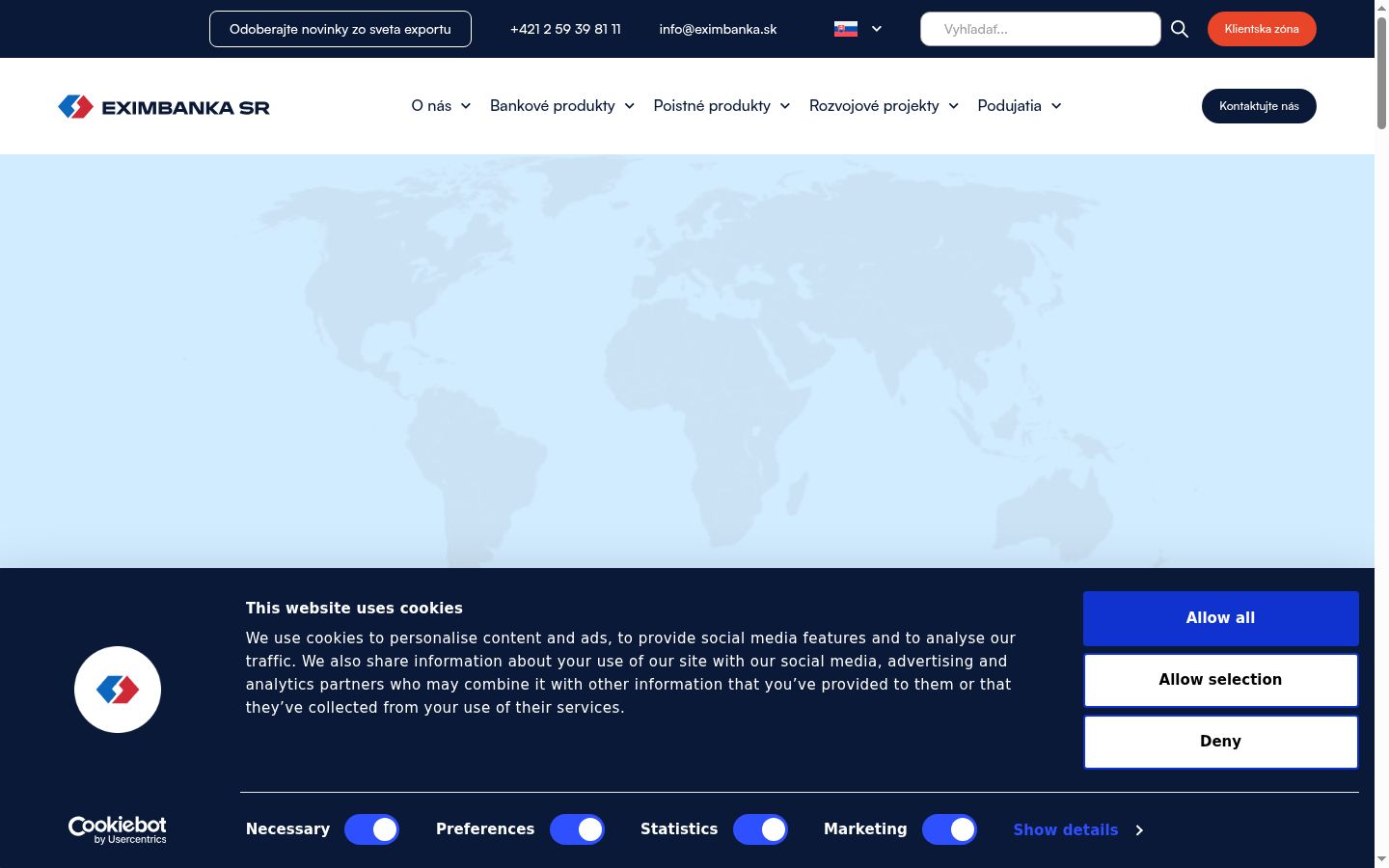The width and height of the screenshot is (1389, 868).
Task: Click the Deny button
Action: (x=1220, y=742)
